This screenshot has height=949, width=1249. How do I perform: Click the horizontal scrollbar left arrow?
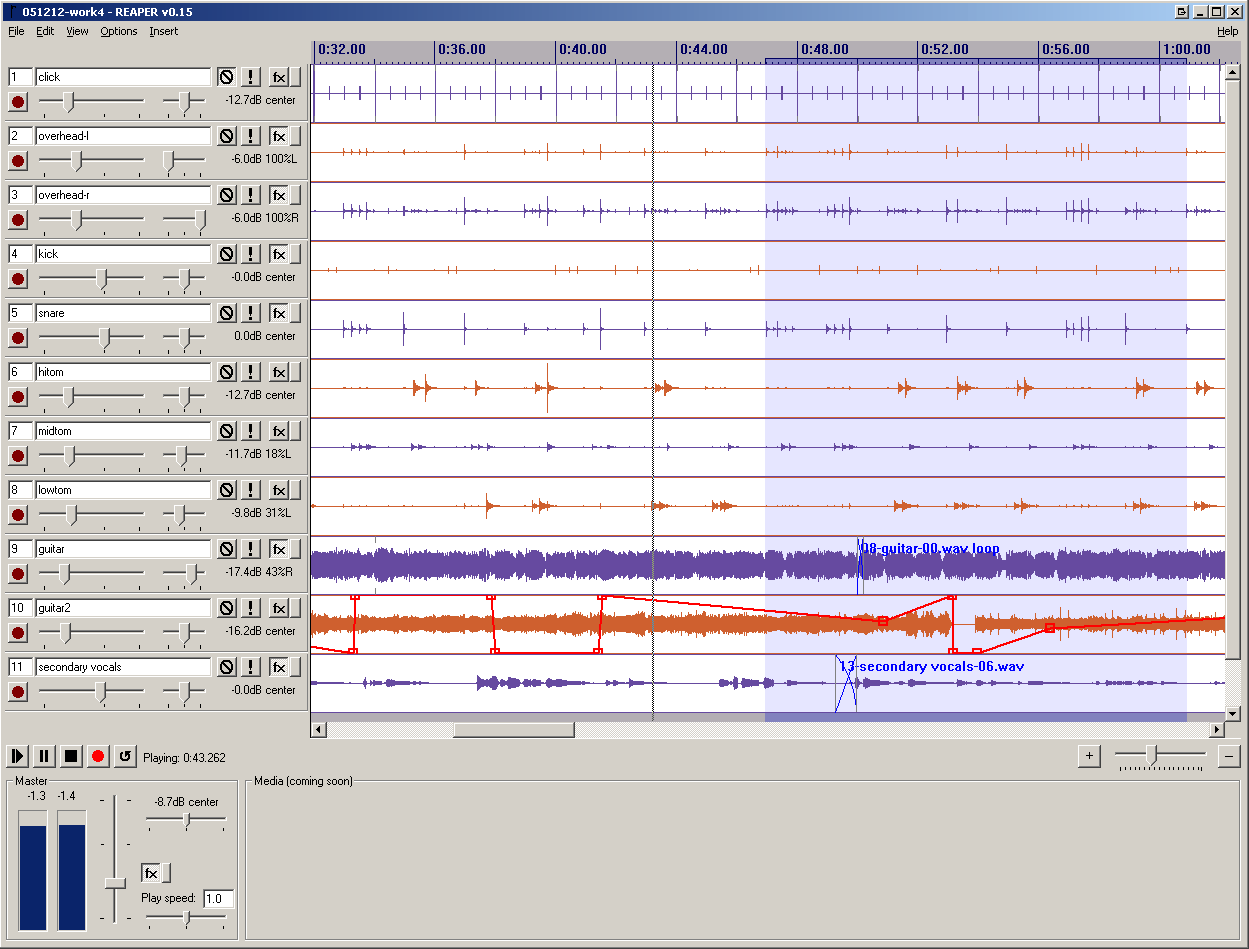coord(318,729)
